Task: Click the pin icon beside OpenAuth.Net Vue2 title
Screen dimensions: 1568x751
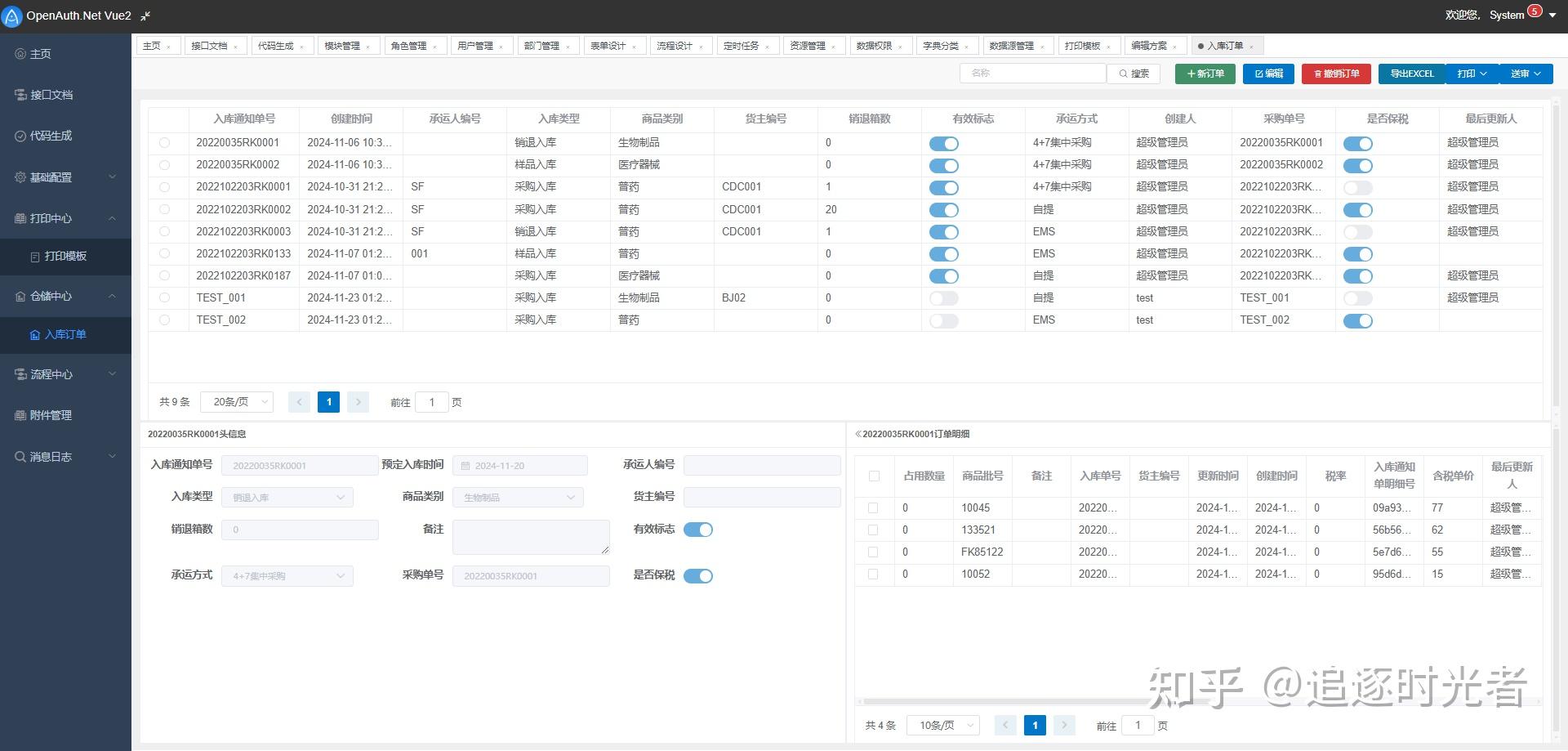Action: [x=145, y=16]
